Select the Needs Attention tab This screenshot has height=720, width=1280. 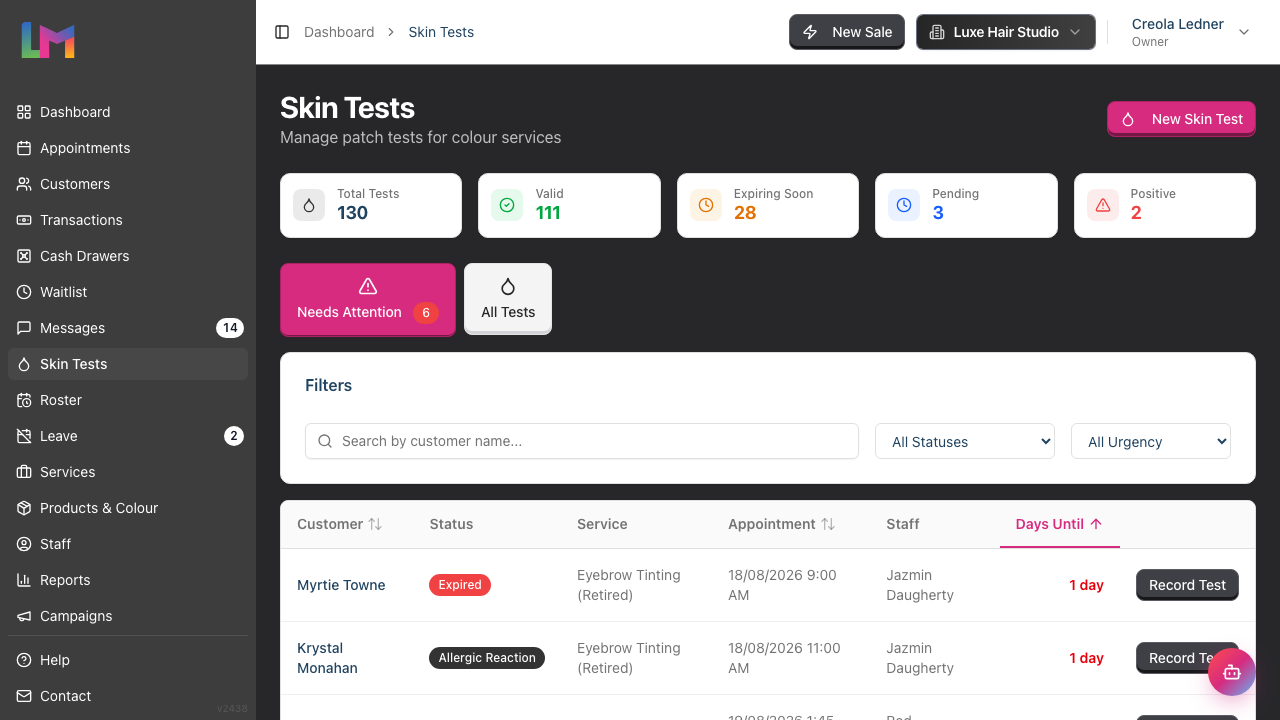click(x=368, y=299)
